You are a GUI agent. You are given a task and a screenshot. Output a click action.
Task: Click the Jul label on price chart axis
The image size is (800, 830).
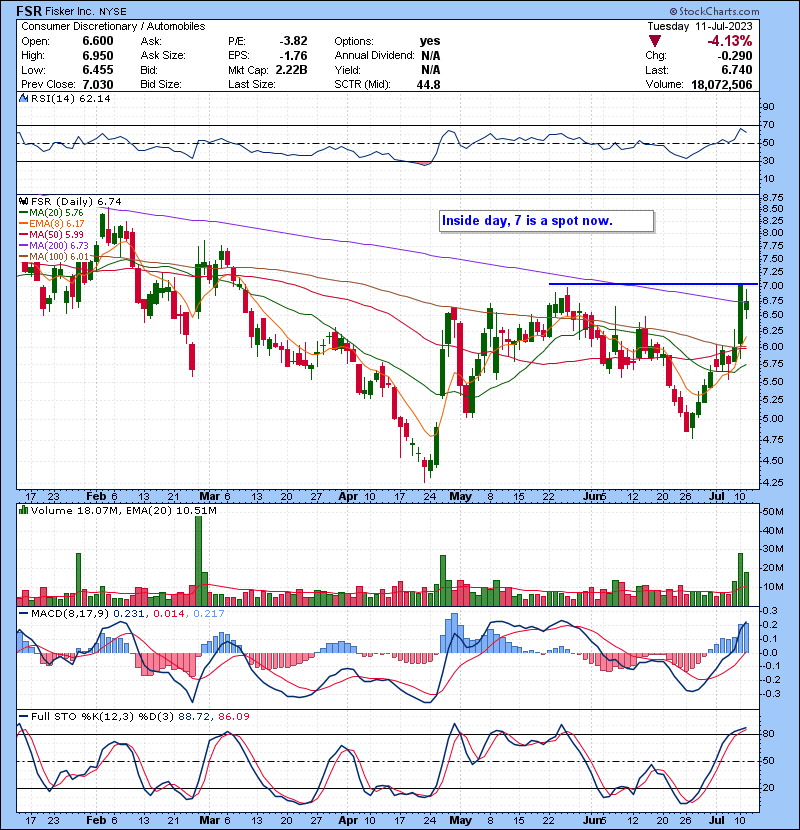tap(716, 496)
